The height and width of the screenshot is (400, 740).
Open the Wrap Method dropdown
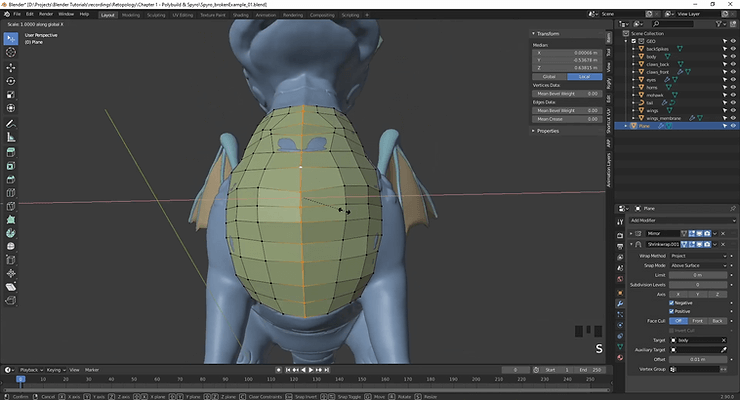point(698,256)
